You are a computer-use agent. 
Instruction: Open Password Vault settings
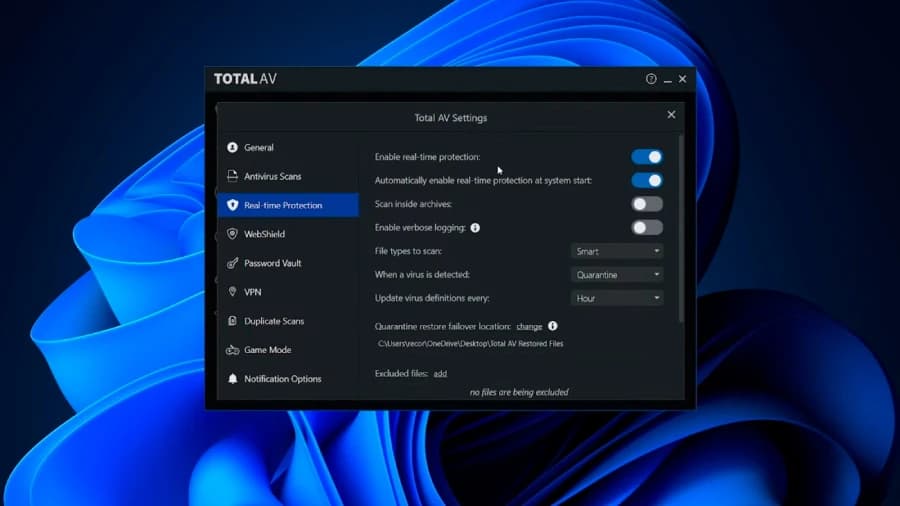(288, 263)
